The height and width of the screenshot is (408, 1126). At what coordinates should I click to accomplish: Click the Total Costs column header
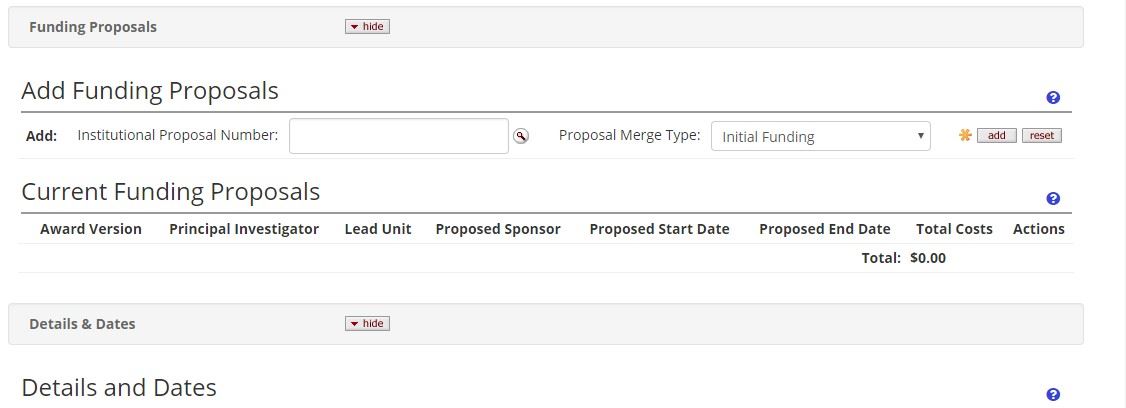(954, 229)
